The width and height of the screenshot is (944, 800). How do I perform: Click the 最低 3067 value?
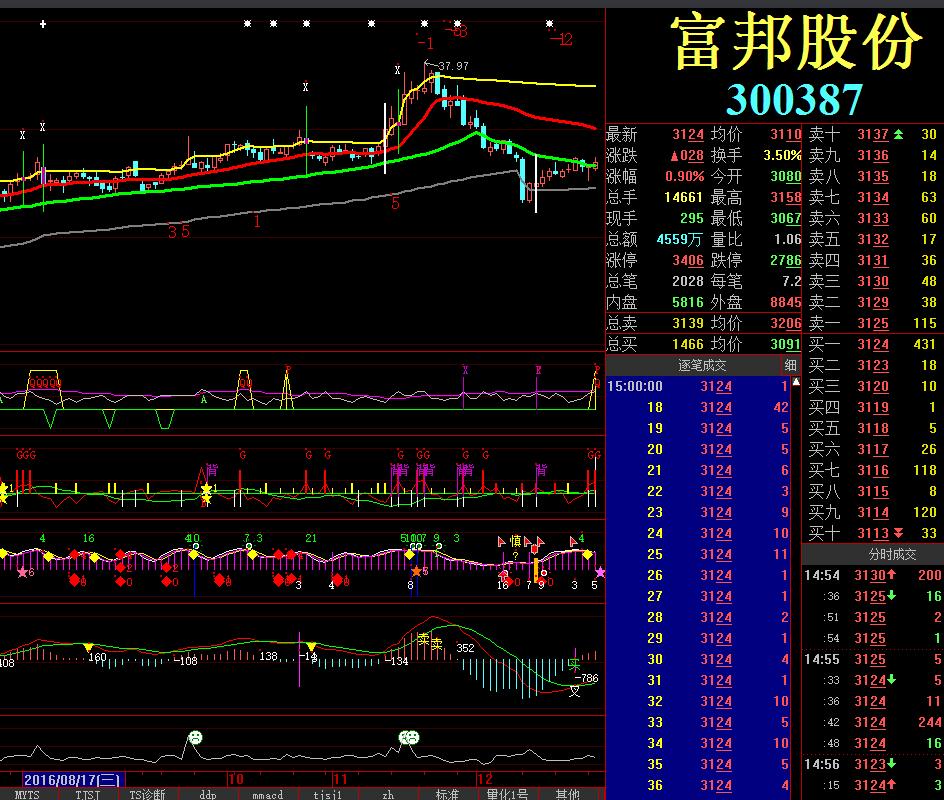[786, 218]
